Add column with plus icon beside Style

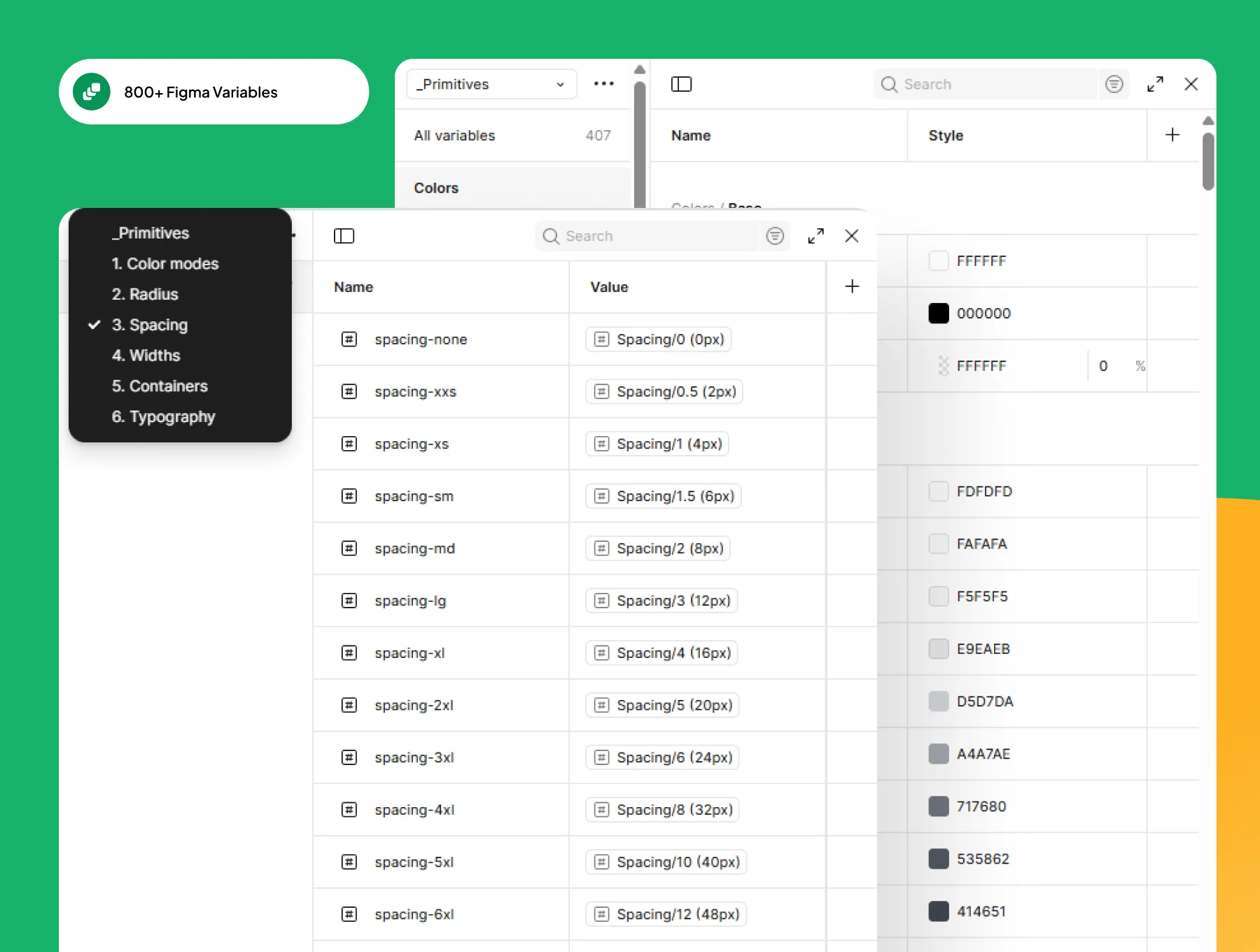coord(1172,134)
